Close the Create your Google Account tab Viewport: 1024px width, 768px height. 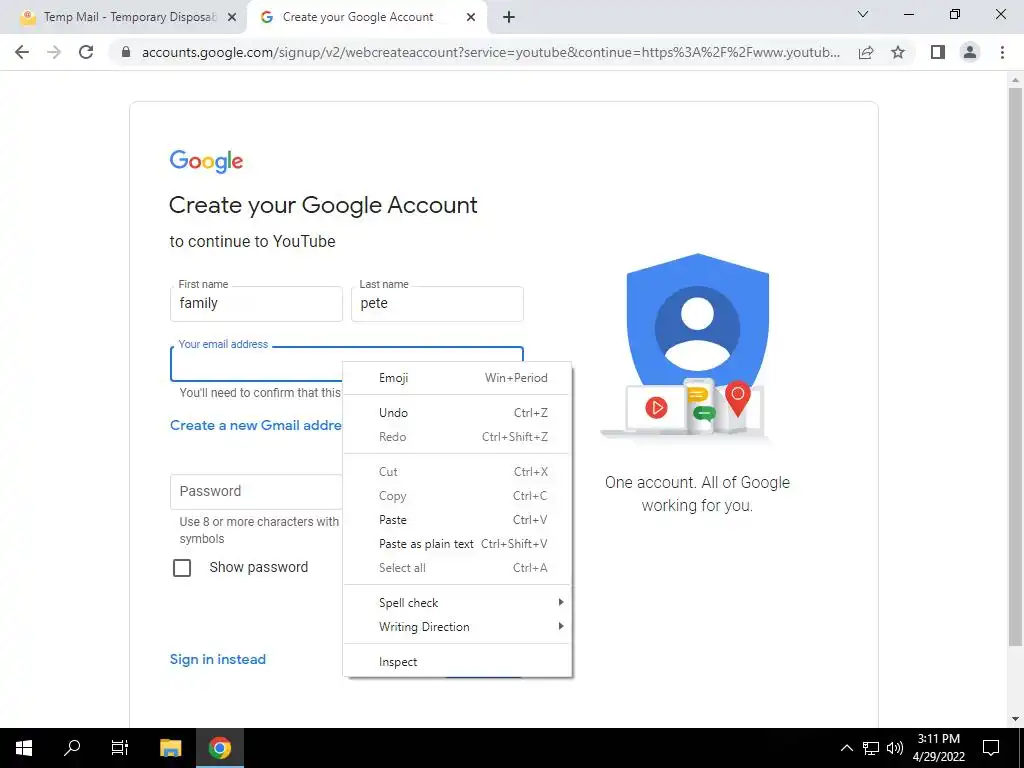pyautogui.click(x=471, y=17)
